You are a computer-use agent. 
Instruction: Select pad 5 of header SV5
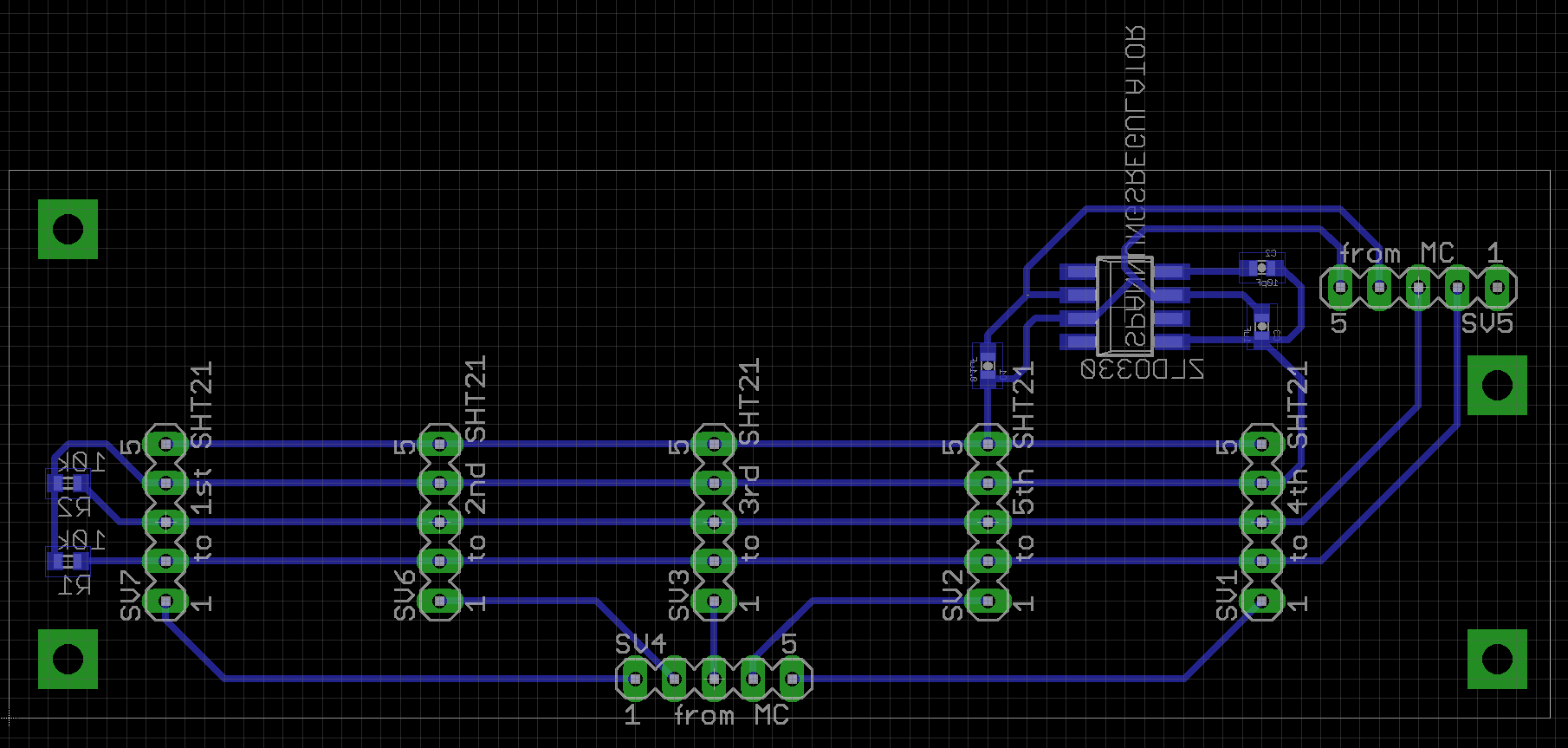pyautogui.click(x=1340, y=287)
